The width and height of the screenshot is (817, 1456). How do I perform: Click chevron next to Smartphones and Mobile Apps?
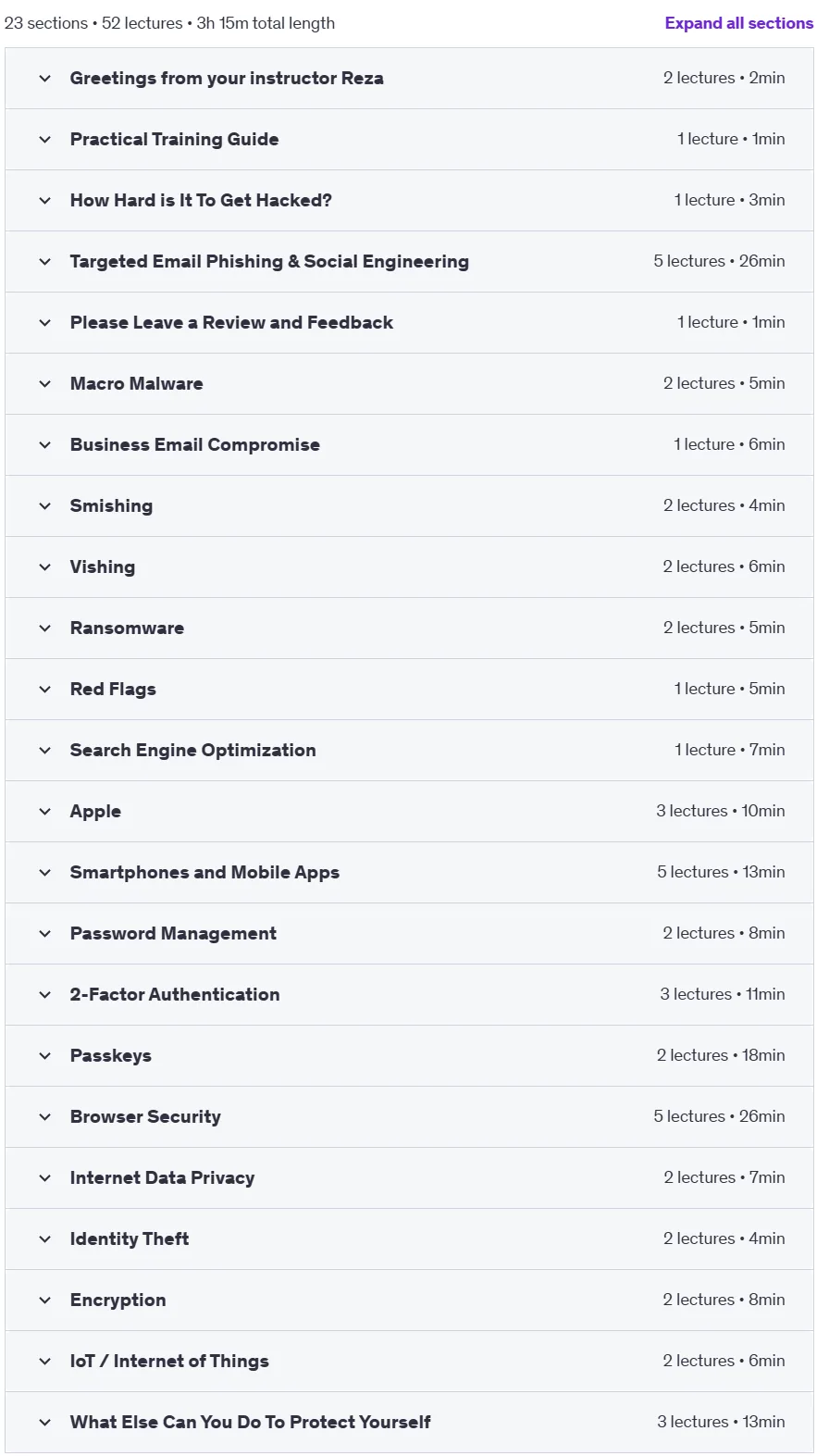pos(44,873)
